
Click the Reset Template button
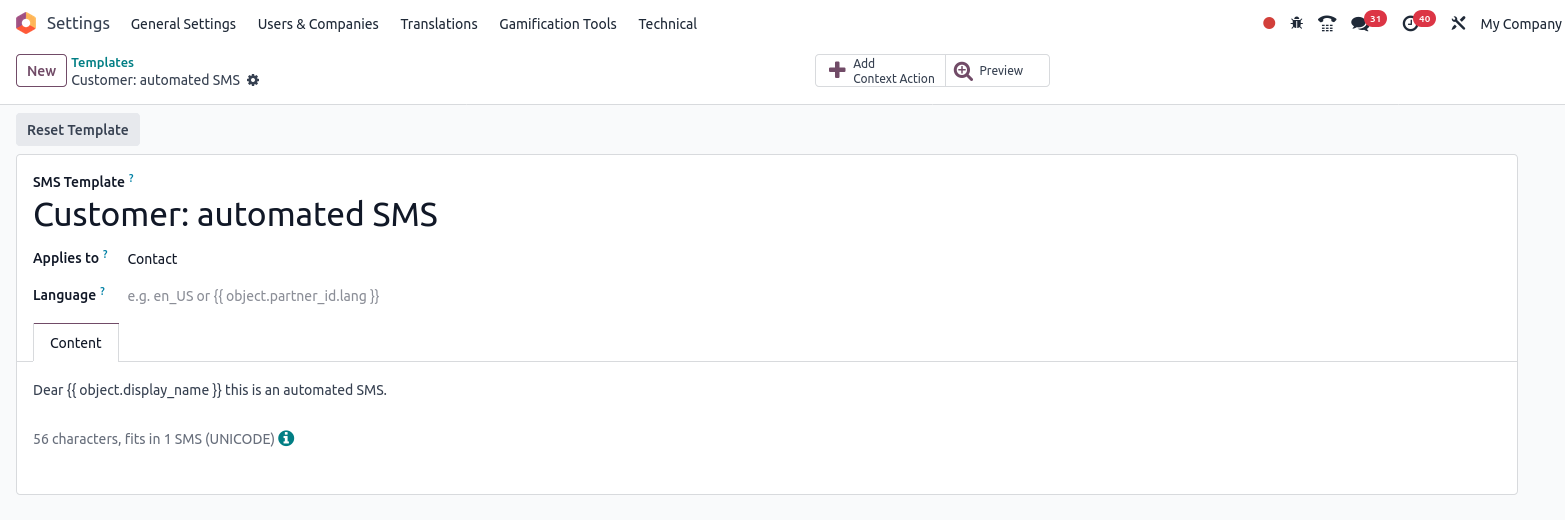[78, 130]
